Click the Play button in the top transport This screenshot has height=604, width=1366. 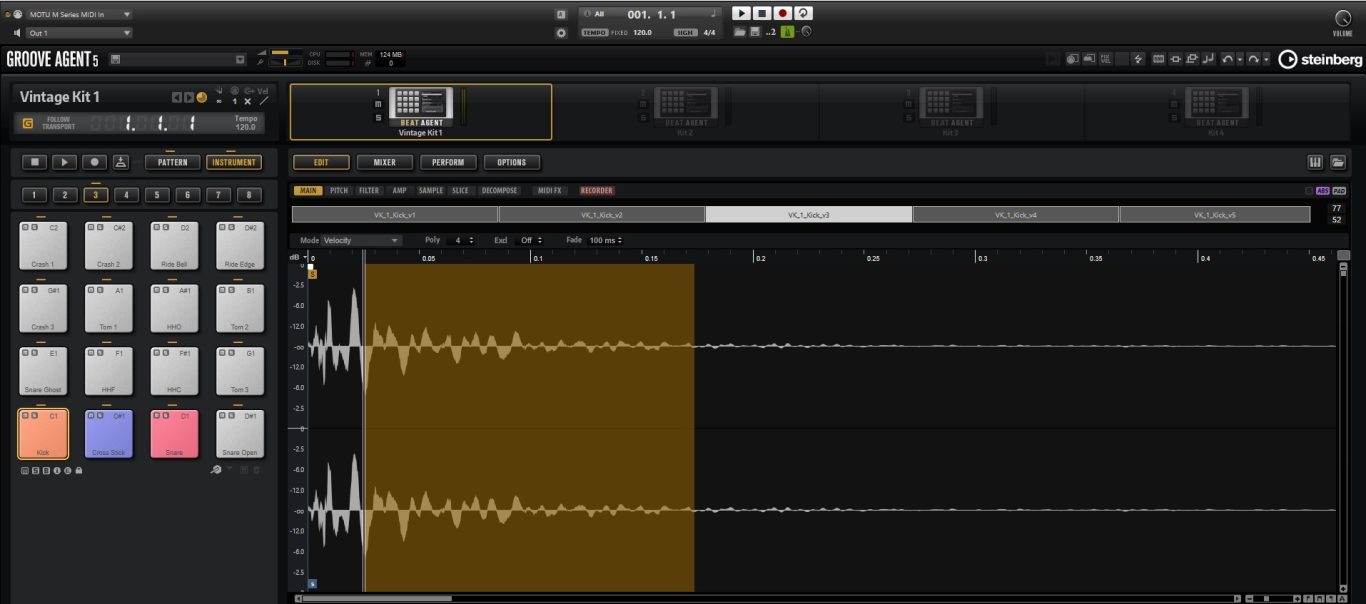[x=741, y=13]
